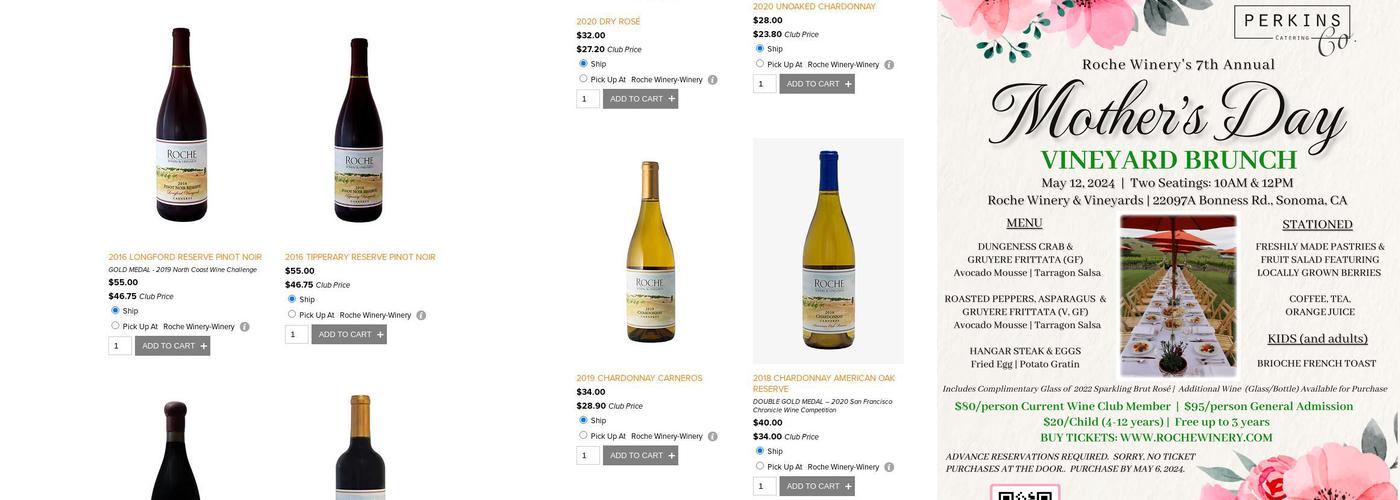
Task: Select Pick Up At for Tipperary Reserve Pinot
Action: pyautogui.click(x=292, y=314)
